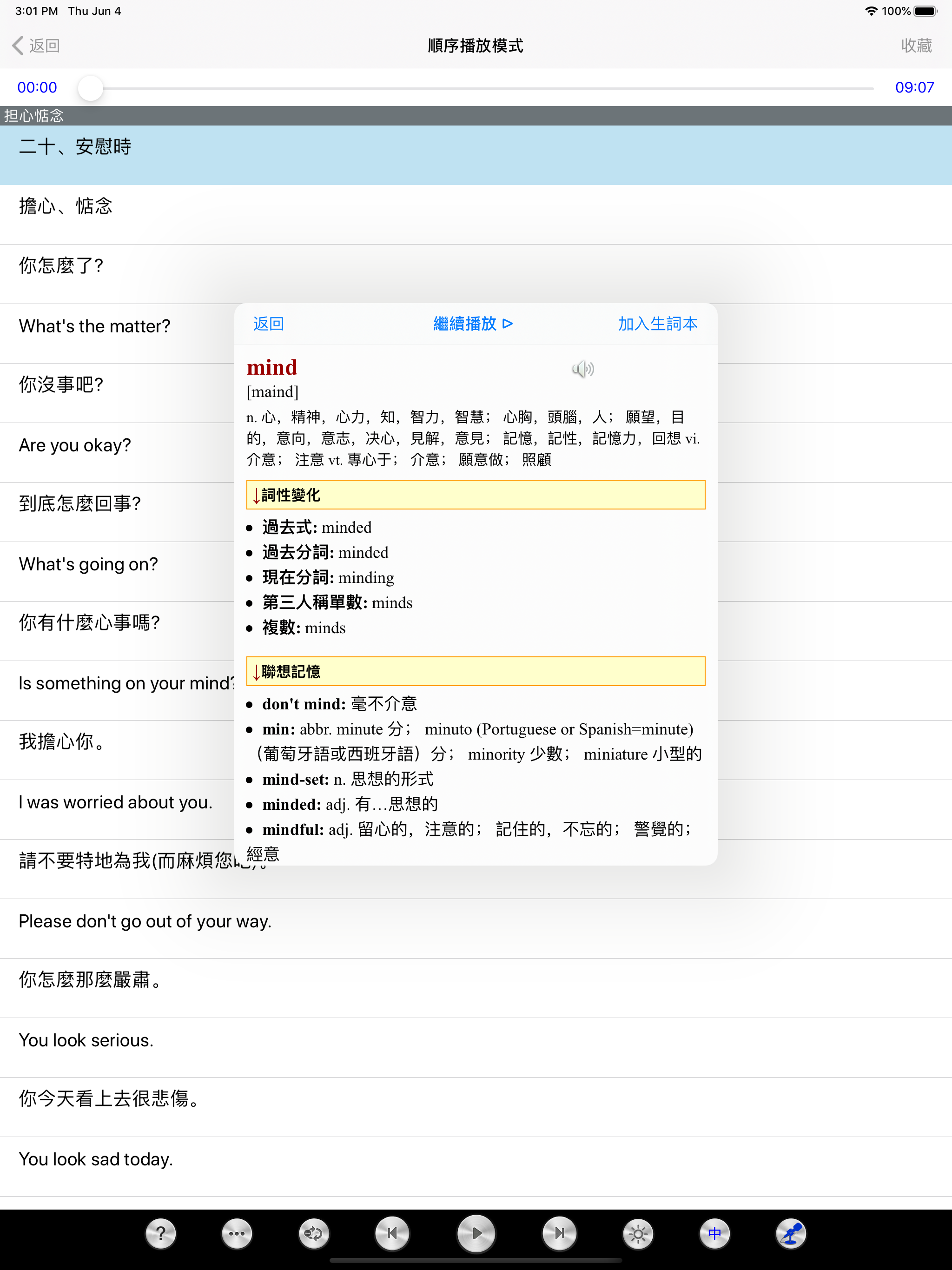The image size is (952, 1270).
Task: Select sentence Please don't go out of your way.
Action: pos(476,929)
